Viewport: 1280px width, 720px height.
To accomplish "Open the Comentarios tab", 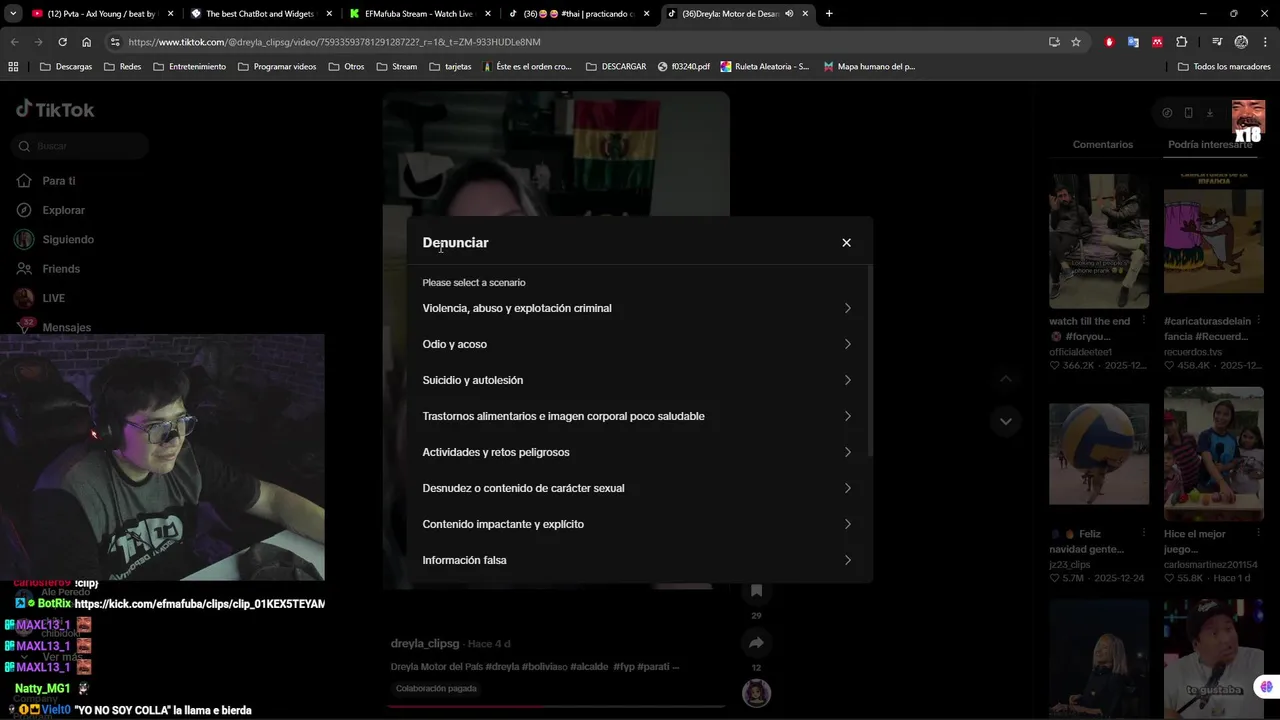I will click(1102, 145).
